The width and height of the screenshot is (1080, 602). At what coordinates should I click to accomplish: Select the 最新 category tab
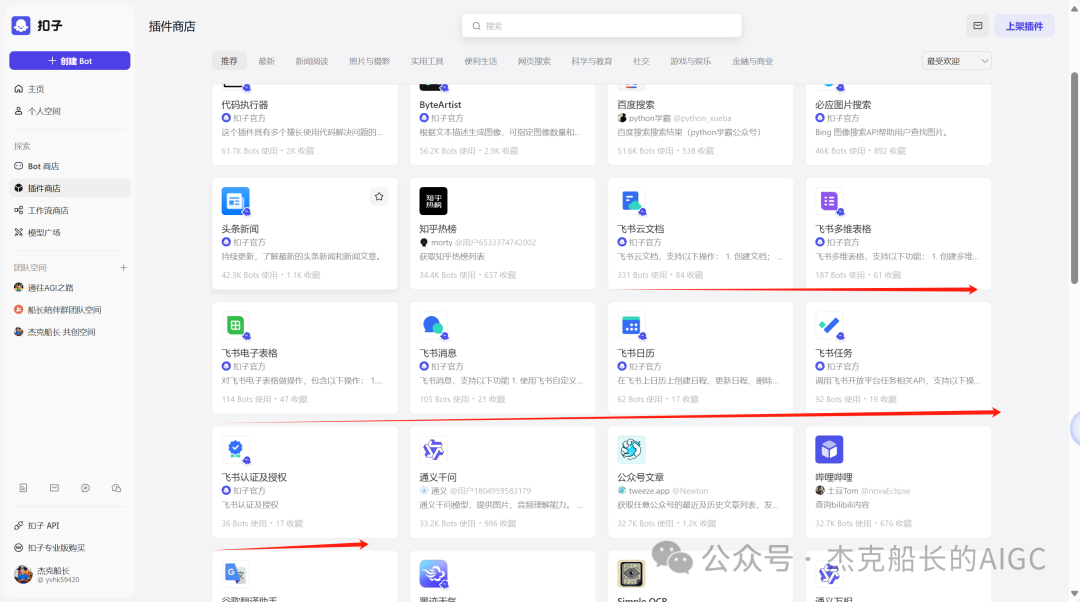267,61
